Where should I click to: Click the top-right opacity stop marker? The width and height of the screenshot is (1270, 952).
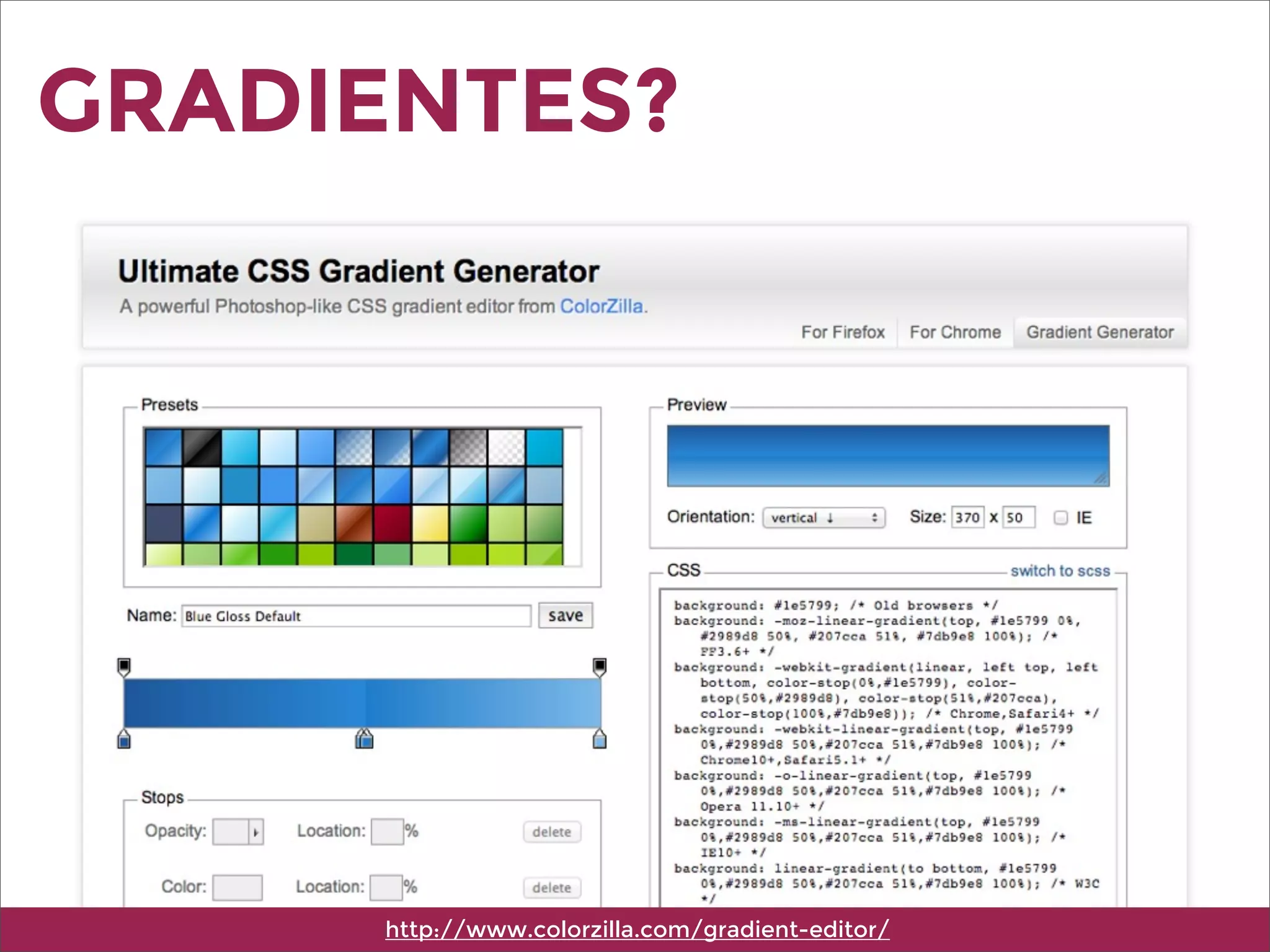[x=600, y=667]
